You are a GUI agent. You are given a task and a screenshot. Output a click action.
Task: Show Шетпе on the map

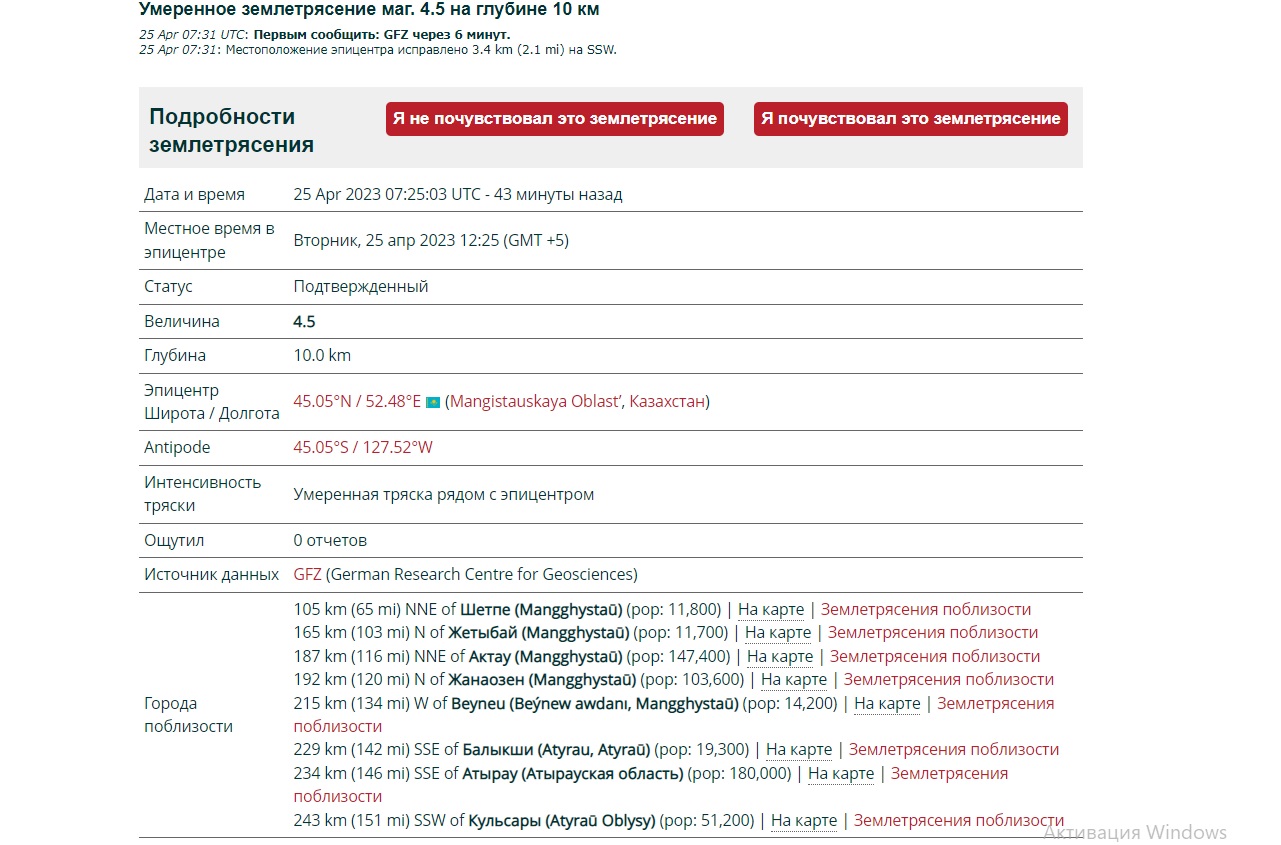(x=770, y=609)
